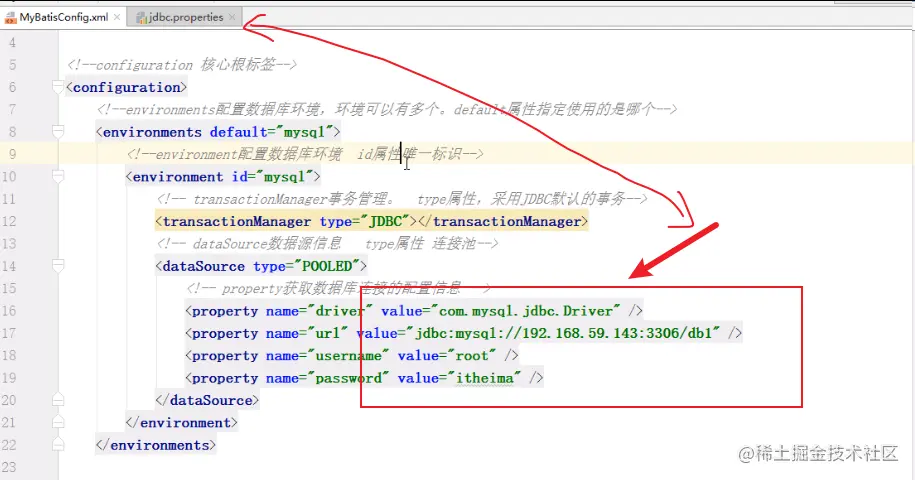Click the opening <configuration> tag text
Image resolution: width=915 pixels, height=480 pixels.
[127, 87]
